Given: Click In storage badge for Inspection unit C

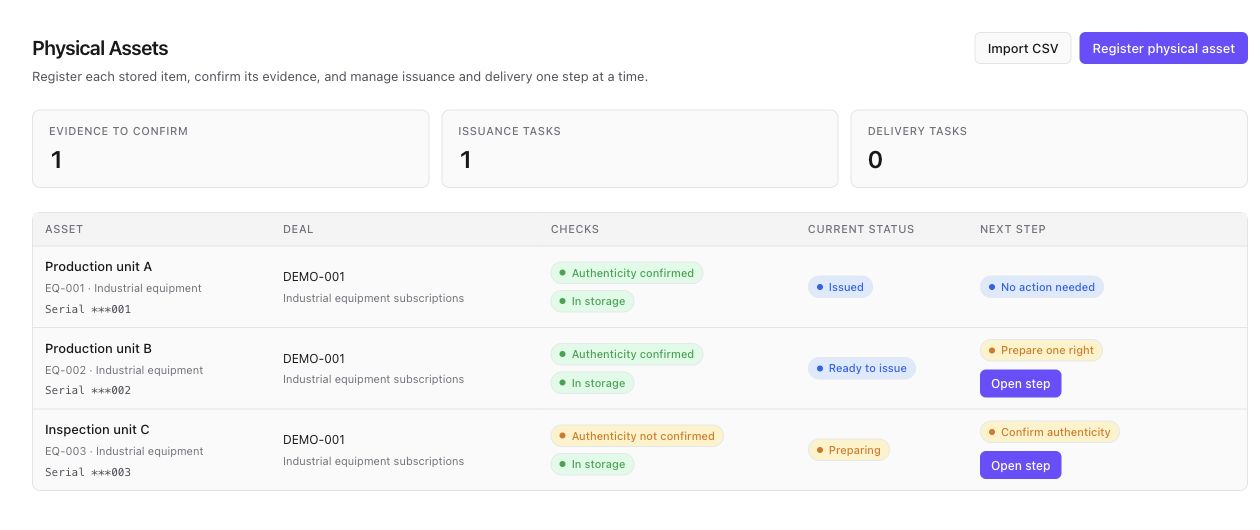Looking at the screenshot, I should click(x=592, y=464).
